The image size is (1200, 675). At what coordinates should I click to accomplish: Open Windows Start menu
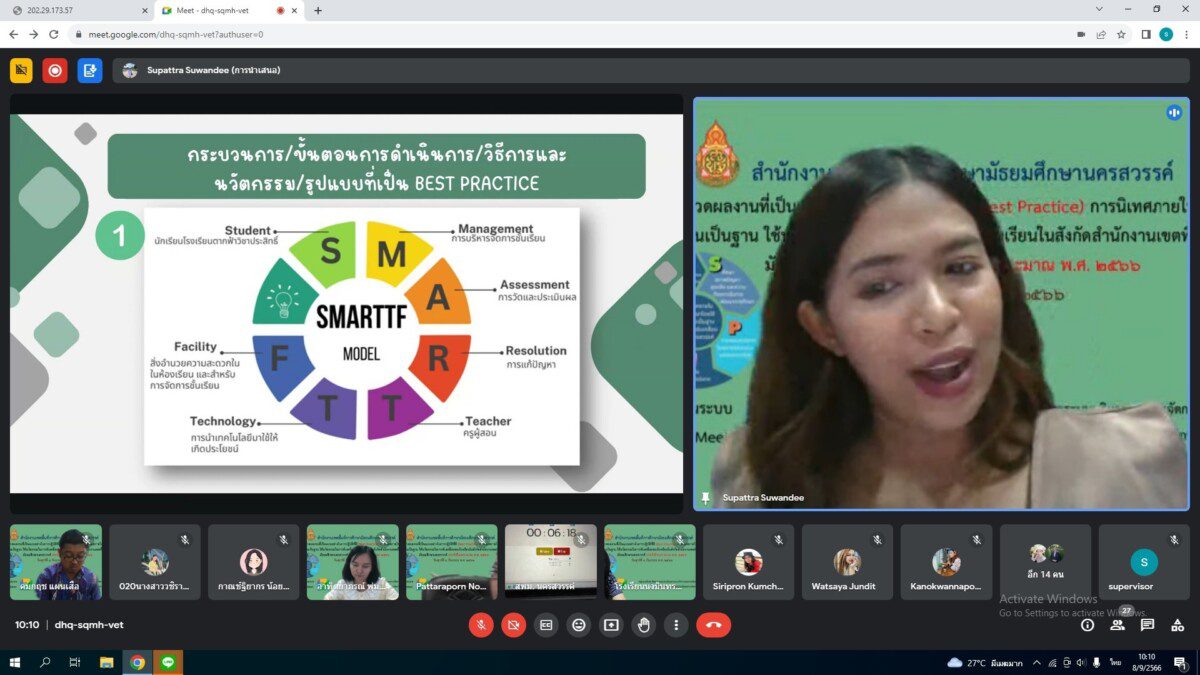[15, 662]
